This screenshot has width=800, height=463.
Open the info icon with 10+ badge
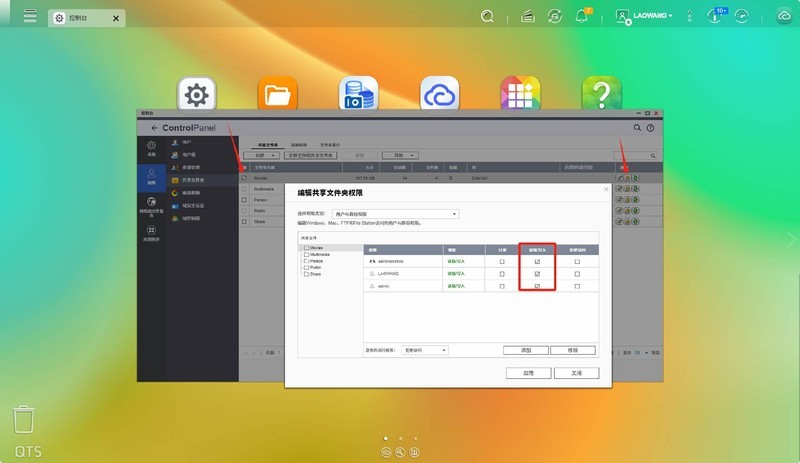(716, 15)
